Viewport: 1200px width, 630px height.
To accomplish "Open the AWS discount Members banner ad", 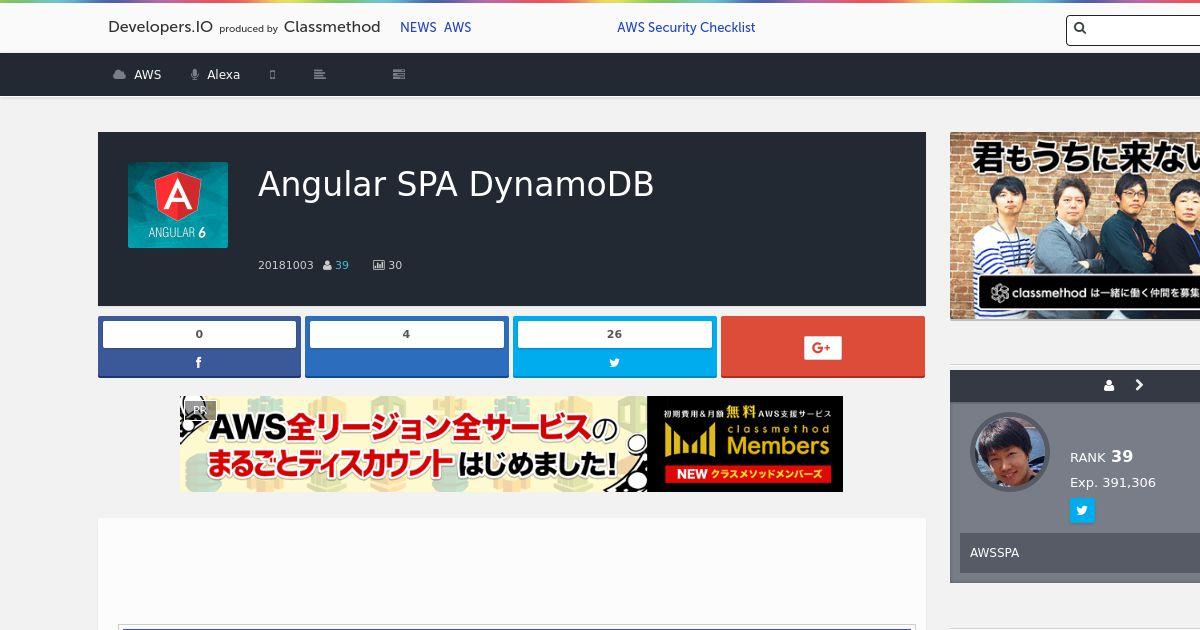I will click(x=511, y=444).
